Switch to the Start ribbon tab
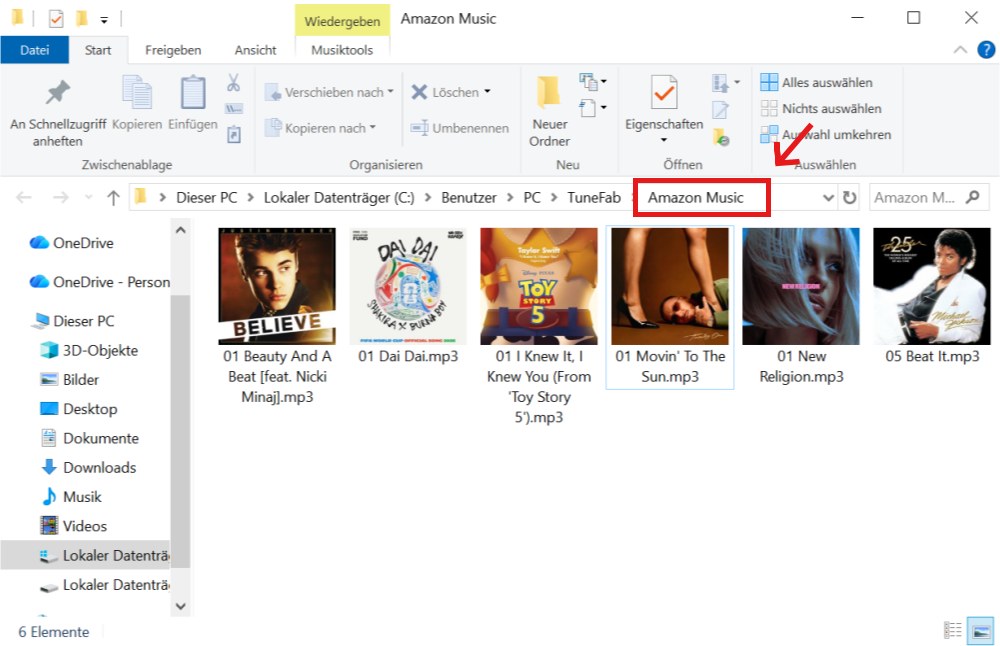 (98, 50)
